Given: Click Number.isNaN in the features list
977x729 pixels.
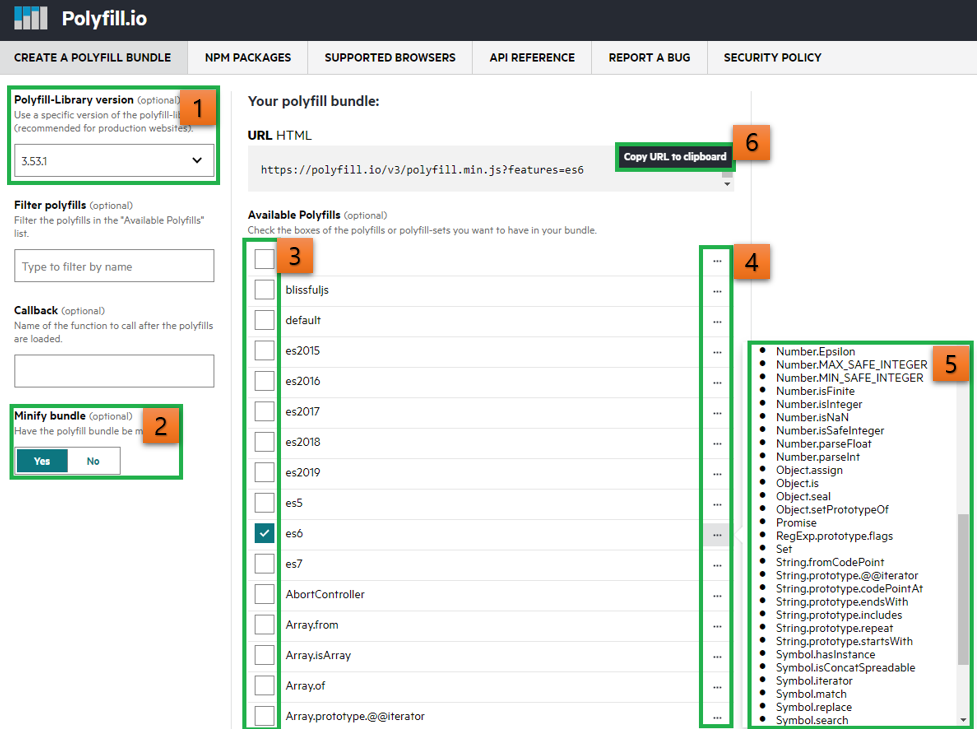Looking at the screenshot, I should point(812,417).
